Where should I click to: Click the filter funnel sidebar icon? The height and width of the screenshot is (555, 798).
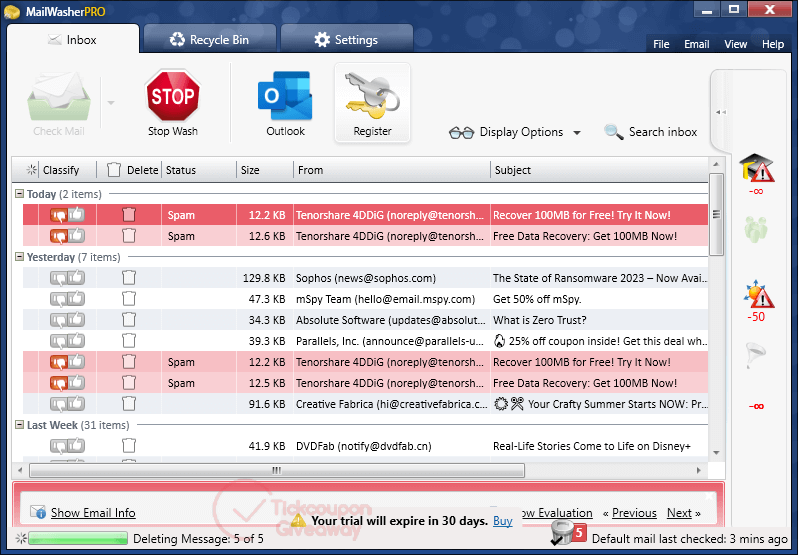[756, 356]
